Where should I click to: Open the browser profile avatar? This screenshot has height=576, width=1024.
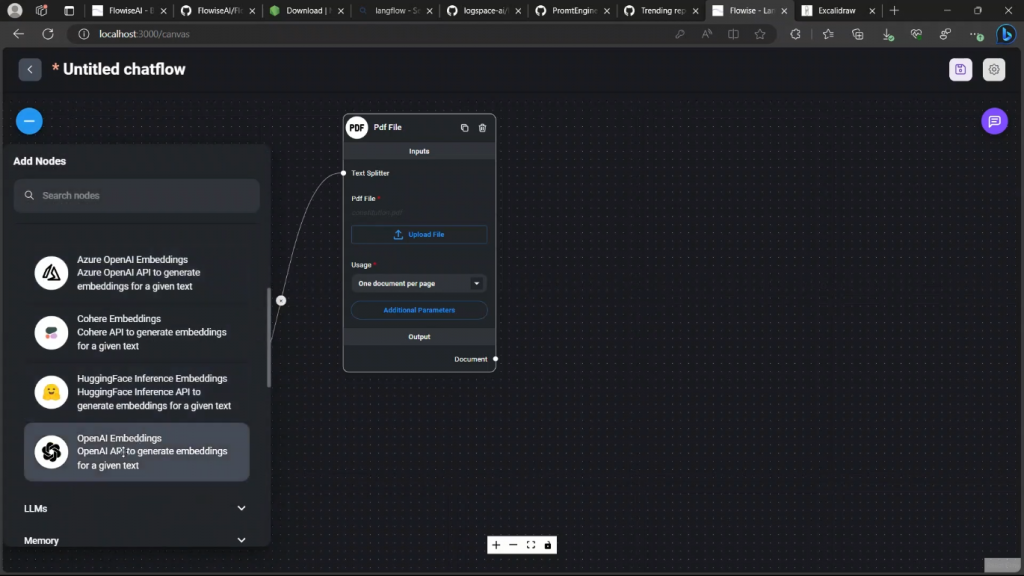(14, 10)
